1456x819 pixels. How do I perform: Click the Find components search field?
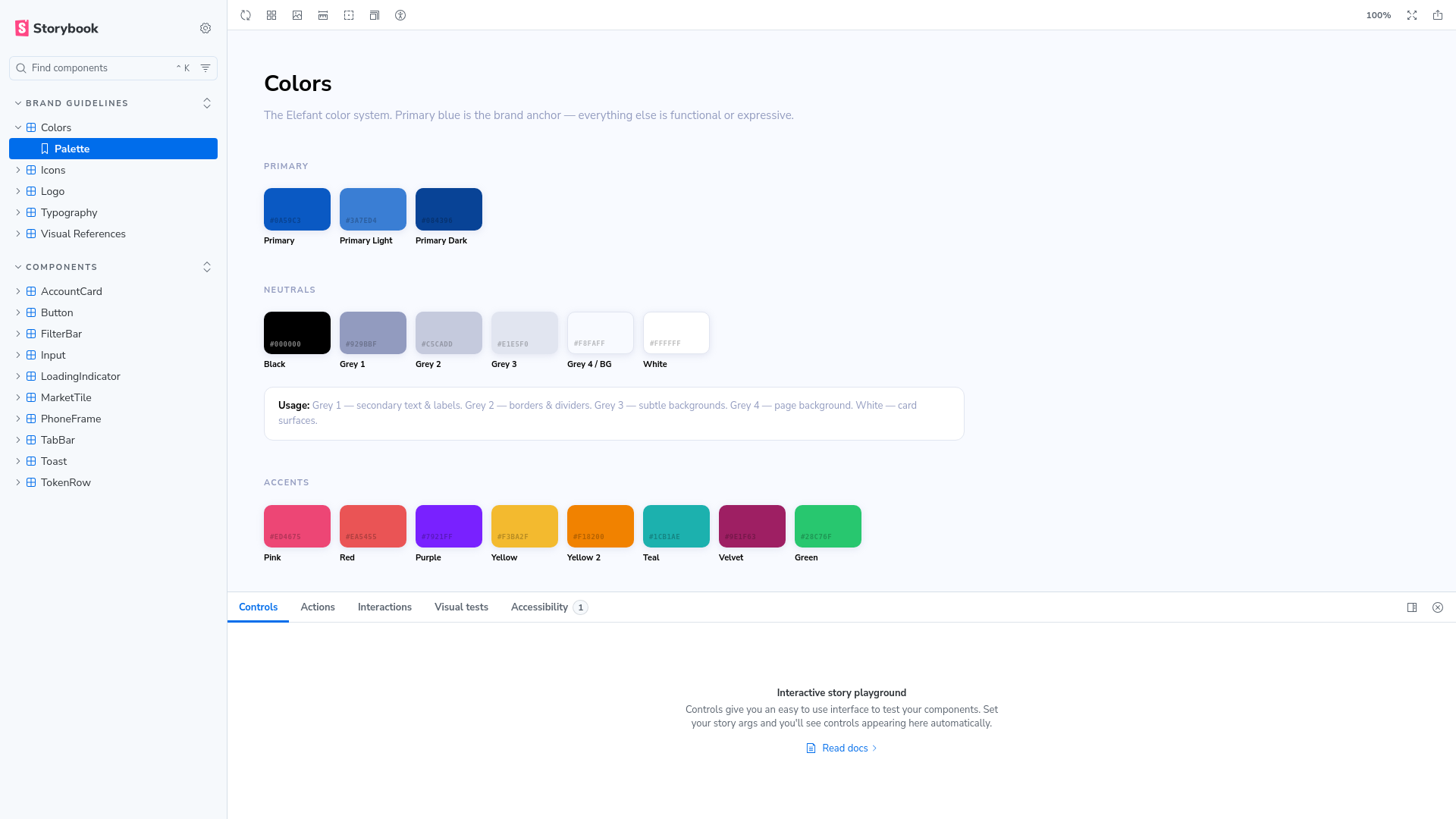(113, 68)
